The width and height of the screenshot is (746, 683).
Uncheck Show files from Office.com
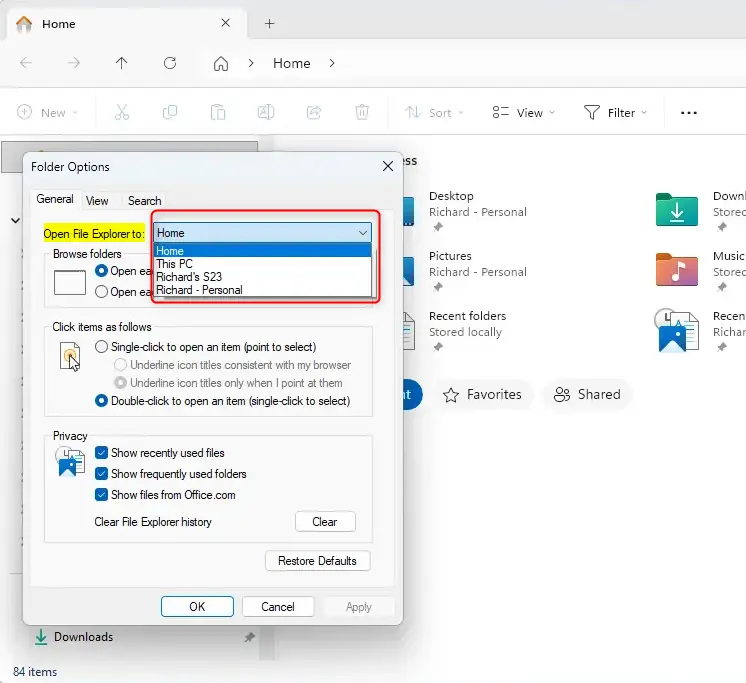pyautogui.click(x=101, y=495)
